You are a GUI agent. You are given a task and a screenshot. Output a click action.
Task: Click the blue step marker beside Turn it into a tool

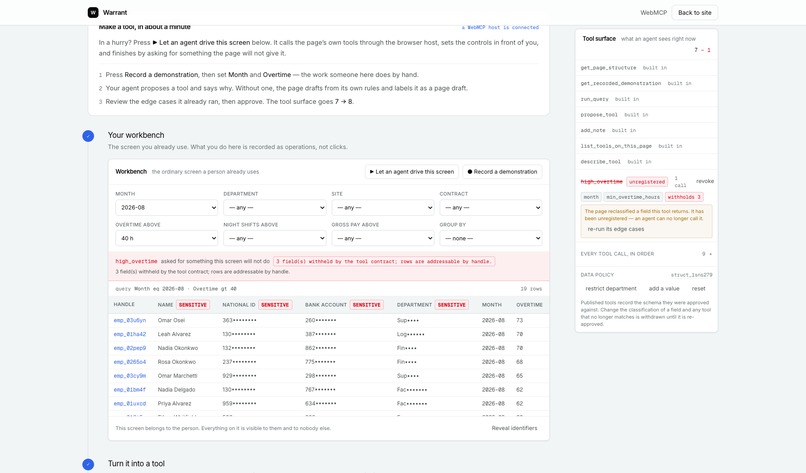tap(88, 464)
